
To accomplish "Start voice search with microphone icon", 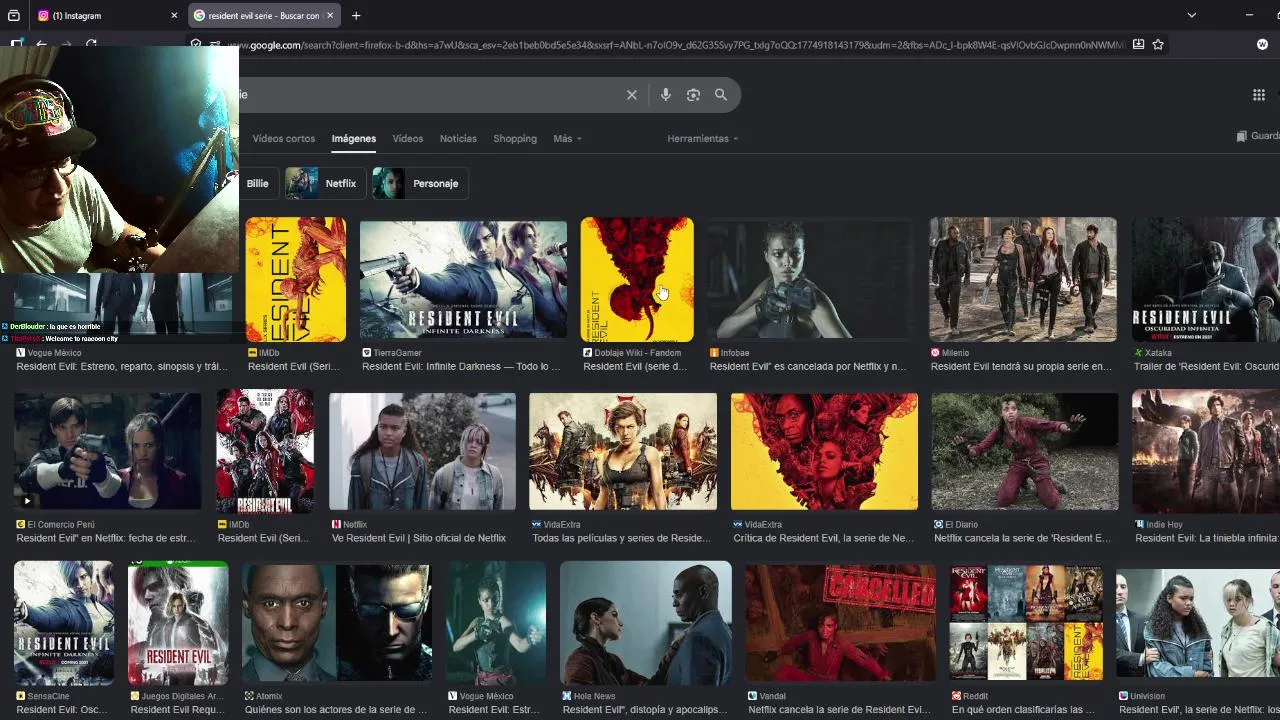I will pyautogui.click(x=665, y=95).
